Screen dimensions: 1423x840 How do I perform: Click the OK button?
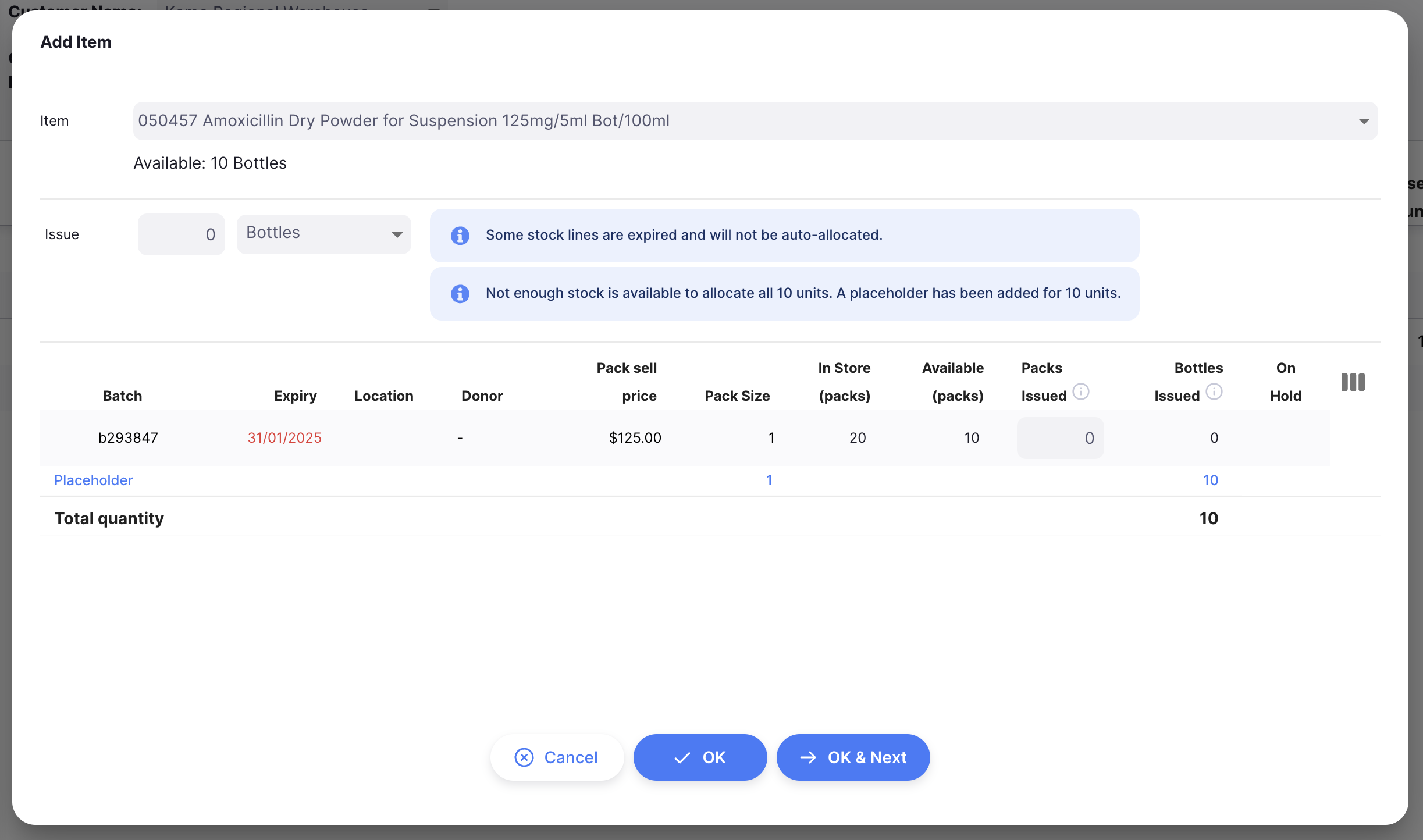pos(700,757)
